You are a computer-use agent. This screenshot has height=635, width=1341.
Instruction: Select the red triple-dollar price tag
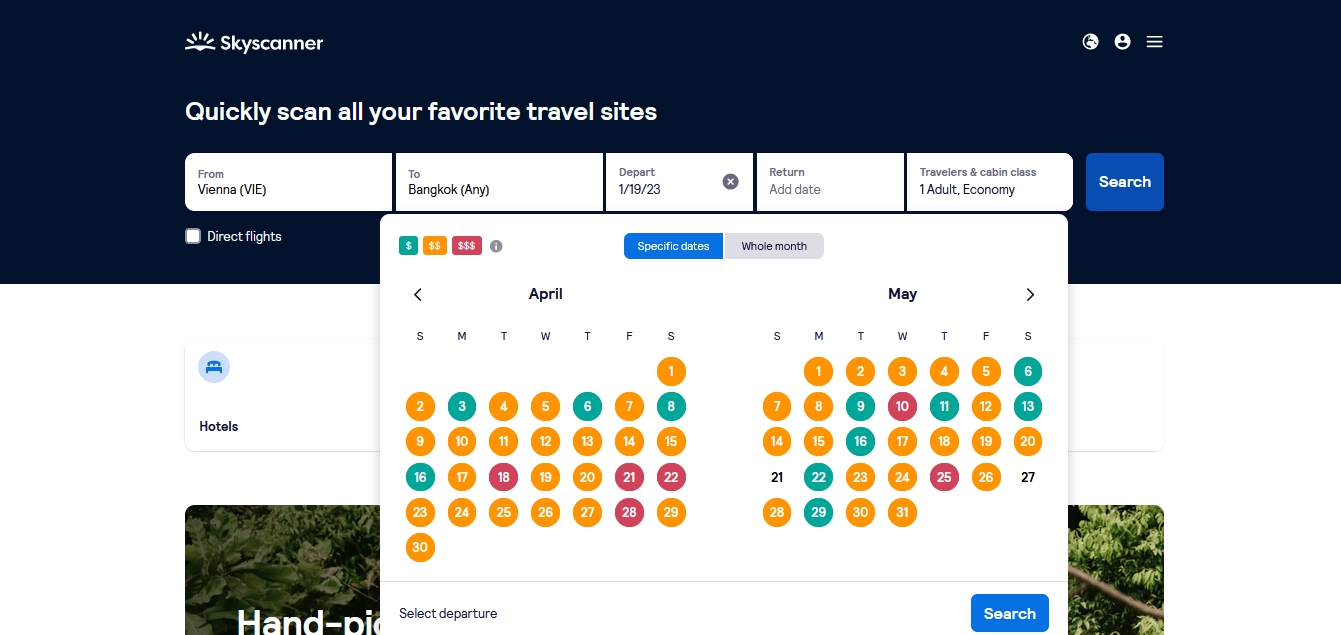(467, 246)
